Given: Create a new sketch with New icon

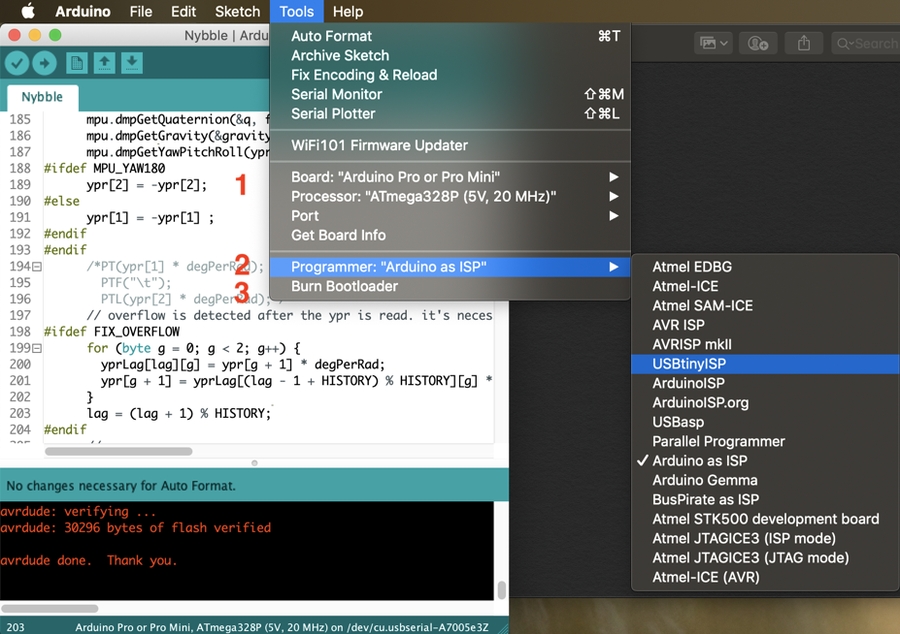Looking at the screenshot, I should point(77,63).
